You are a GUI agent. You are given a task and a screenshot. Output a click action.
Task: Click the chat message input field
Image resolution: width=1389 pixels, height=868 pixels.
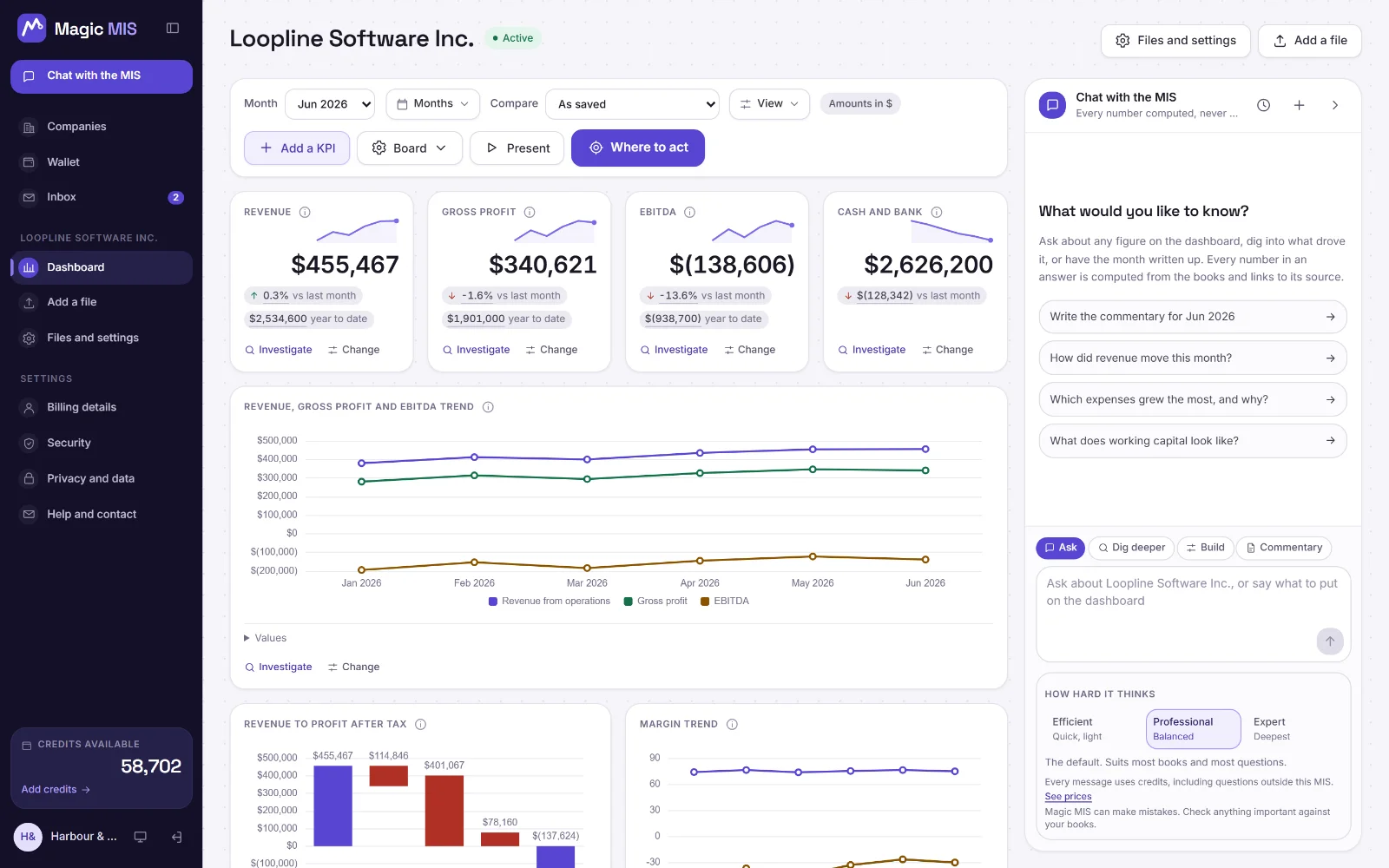[x=1193, y=614]
